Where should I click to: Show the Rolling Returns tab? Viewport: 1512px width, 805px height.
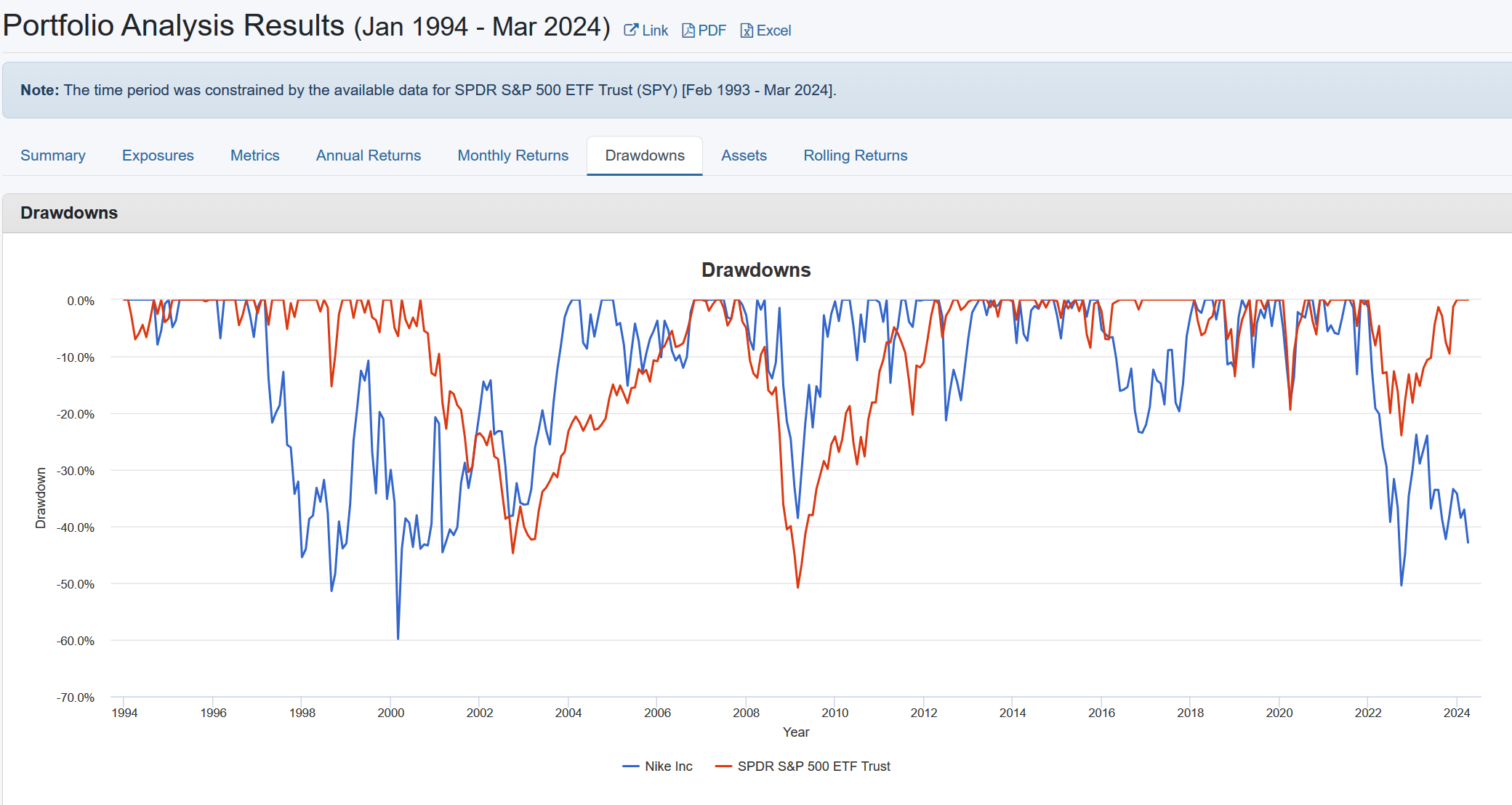coord(855,155)
